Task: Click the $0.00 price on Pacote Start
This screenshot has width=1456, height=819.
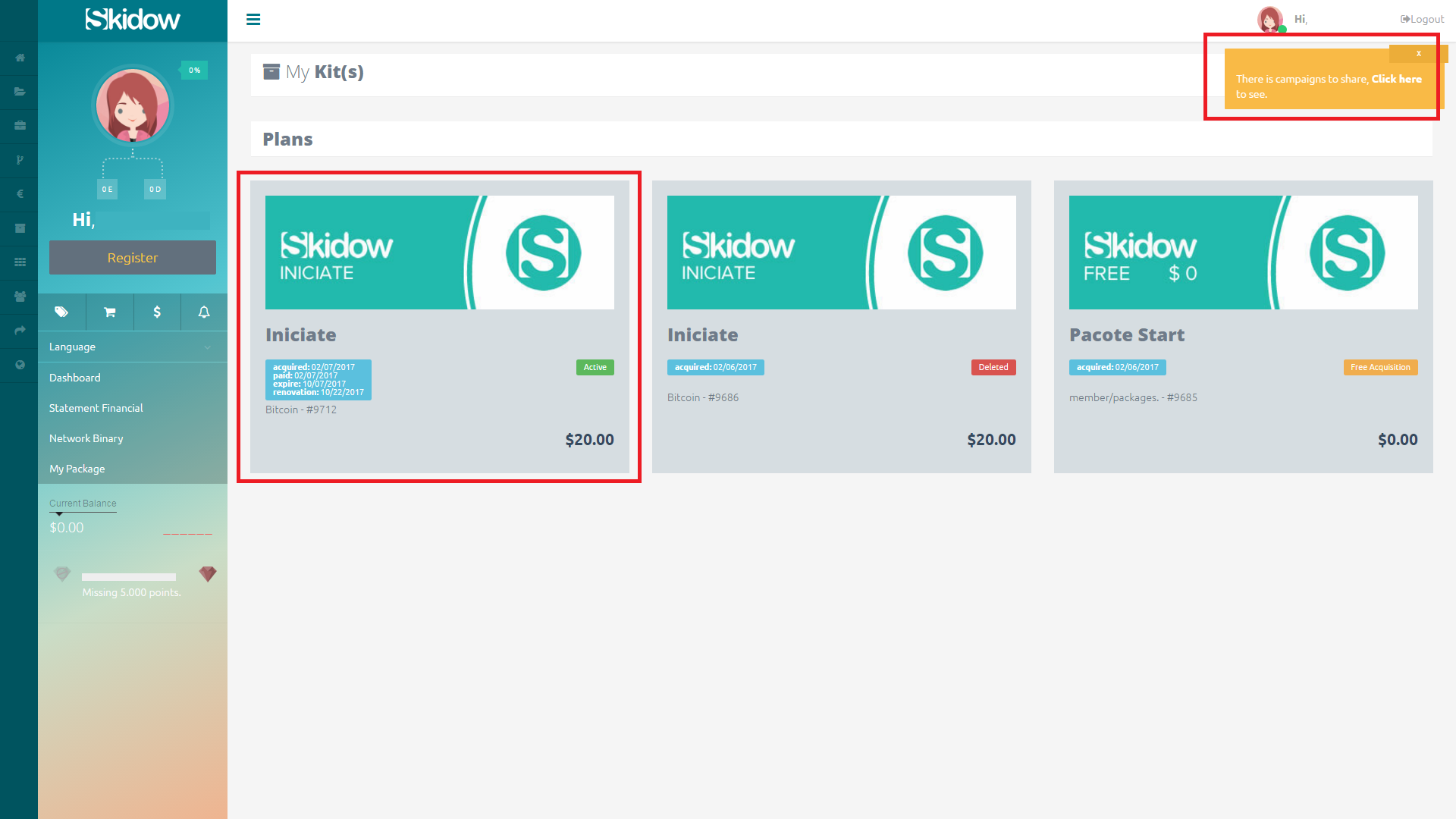Action: coord(1398,440)
